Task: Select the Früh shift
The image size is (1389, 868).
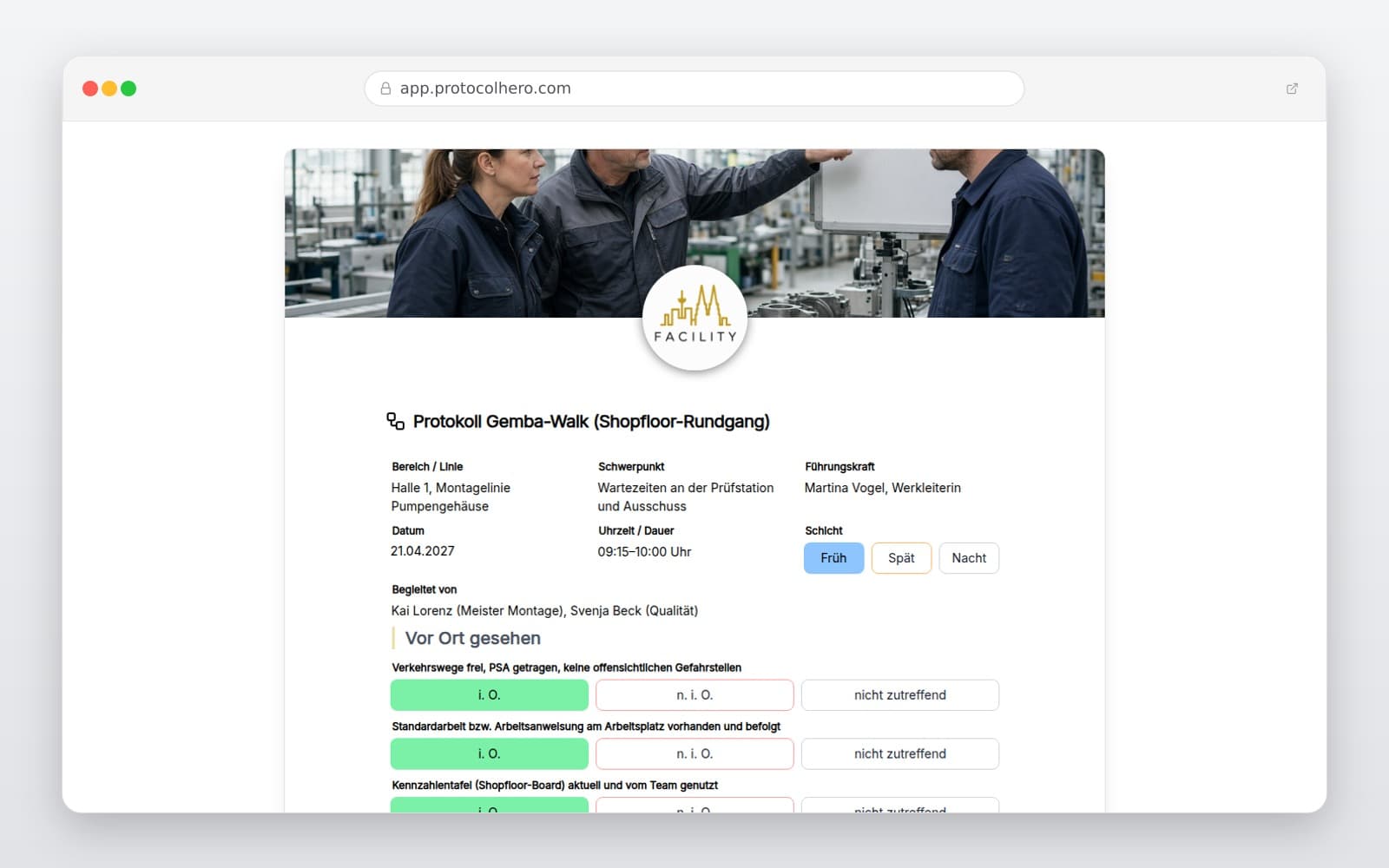Action: pos(833,558)
